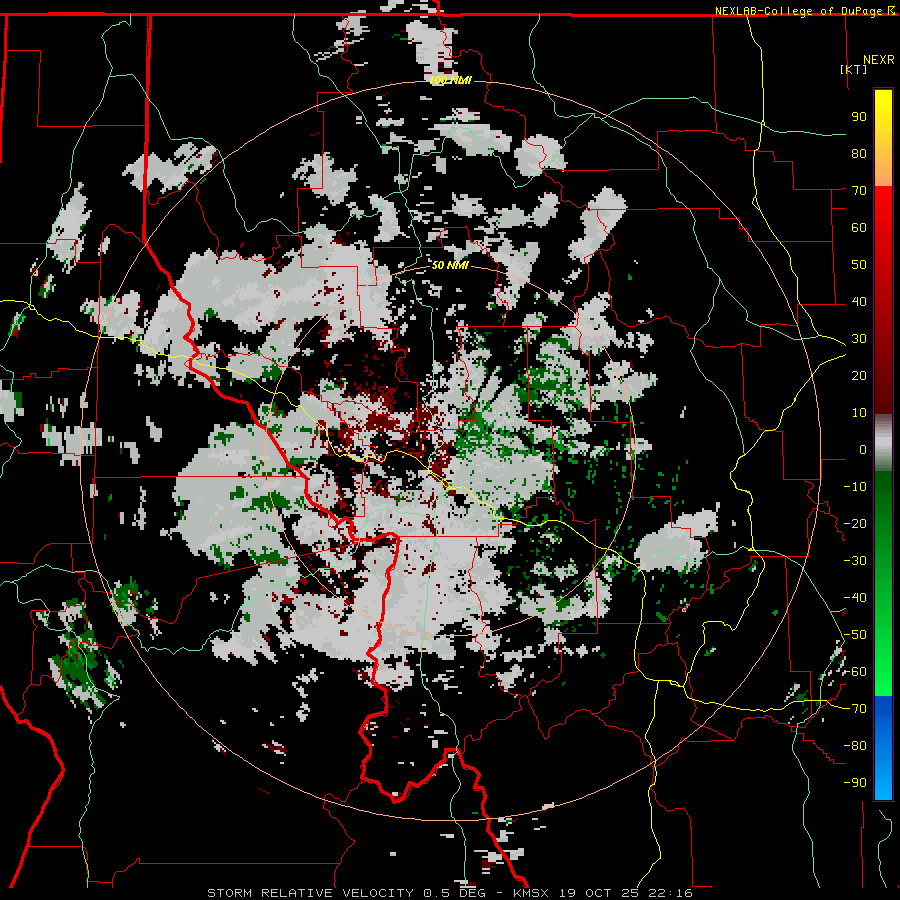900x900 pixels.
Task: Click the 0.5 DEG elevation text
Action: (455, 893)
